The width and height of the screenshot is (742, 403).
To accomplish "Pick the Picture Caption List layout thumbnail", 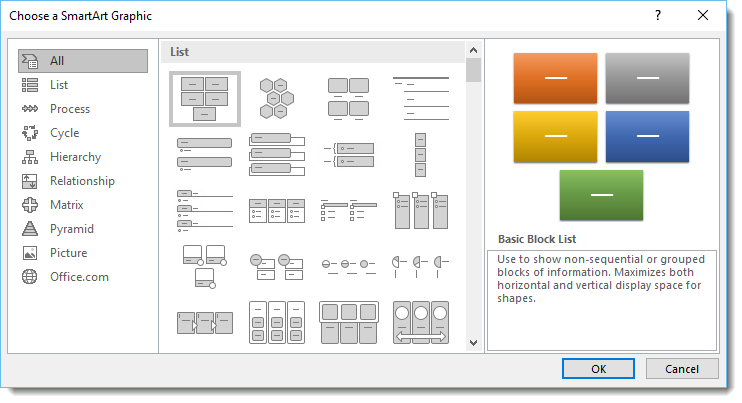I will coord(349,98).
